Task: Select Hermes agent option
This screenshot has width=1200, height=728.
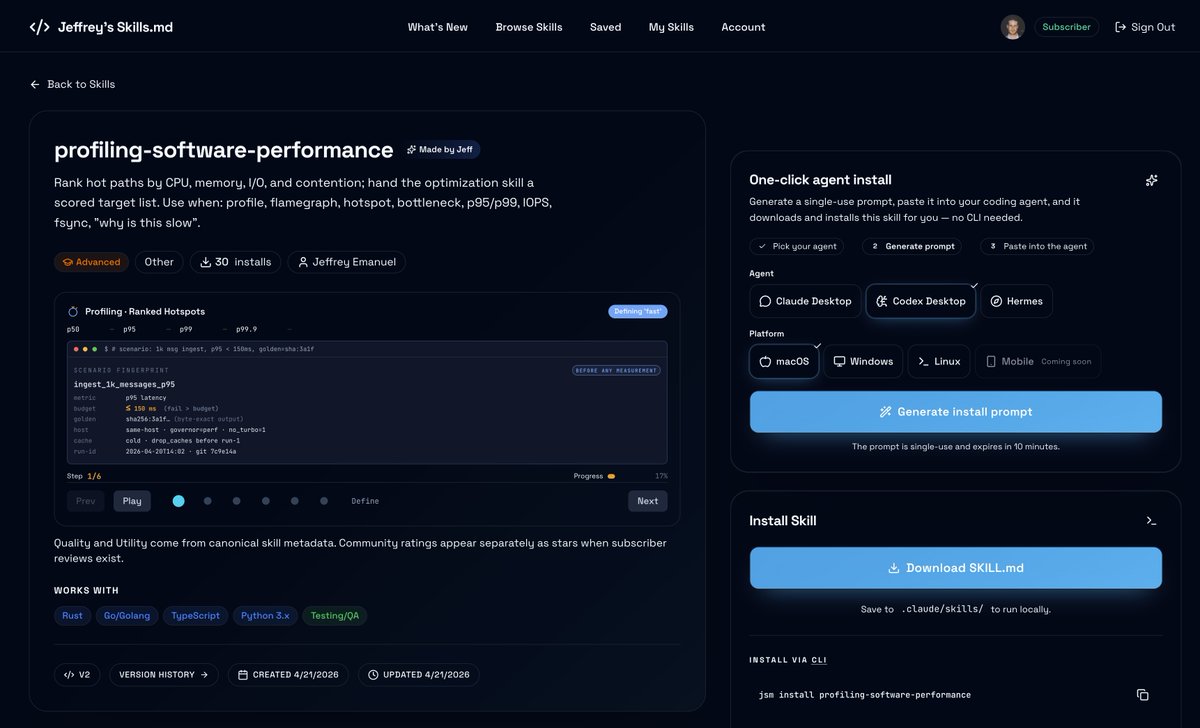Action: coord(1016,301)
